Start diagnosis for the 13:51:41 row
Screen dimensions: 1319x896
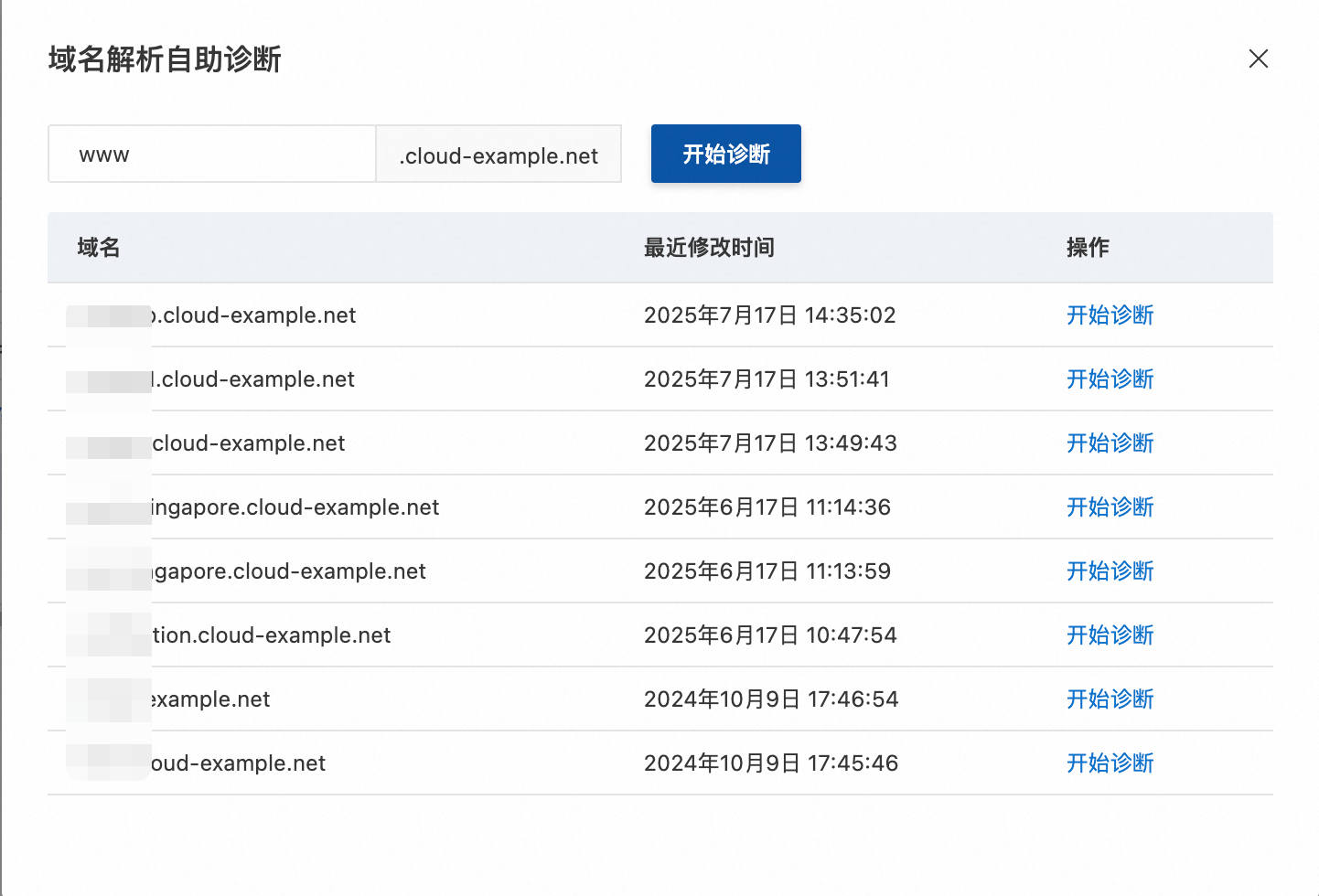[x=1110, y=379]
